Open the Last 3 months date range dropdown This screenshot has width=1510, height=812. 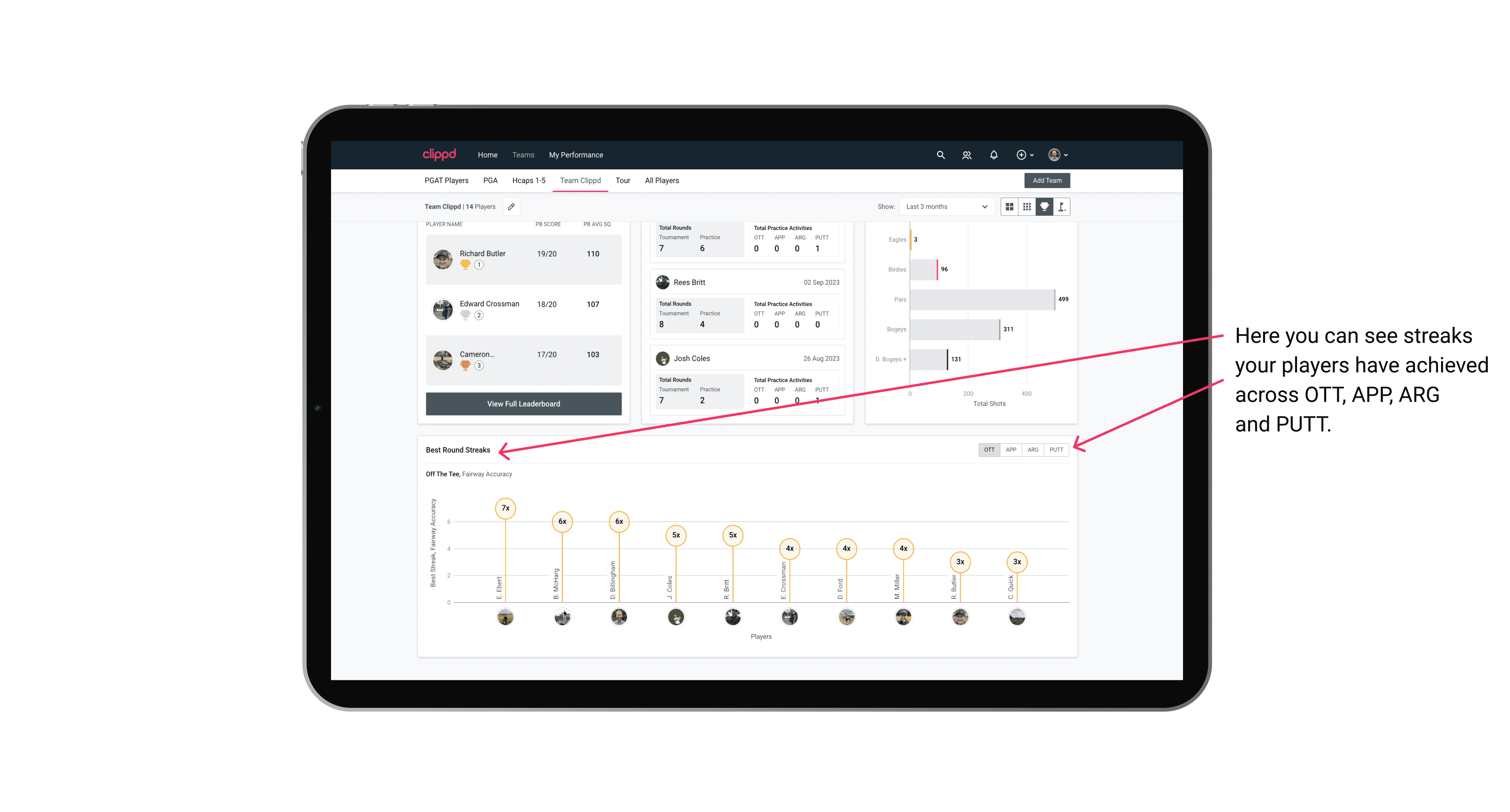(945, 207)
